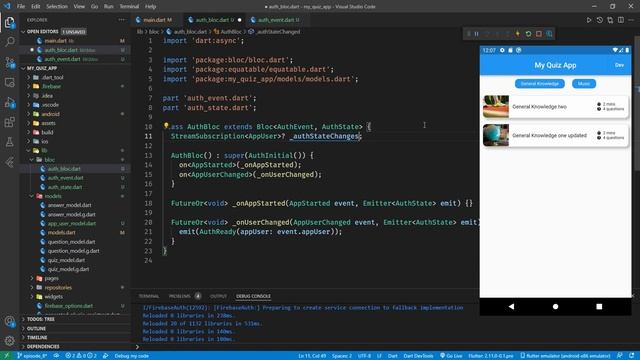Open the Testing flask view
The image size is (640, 360).
click(9, 142)
